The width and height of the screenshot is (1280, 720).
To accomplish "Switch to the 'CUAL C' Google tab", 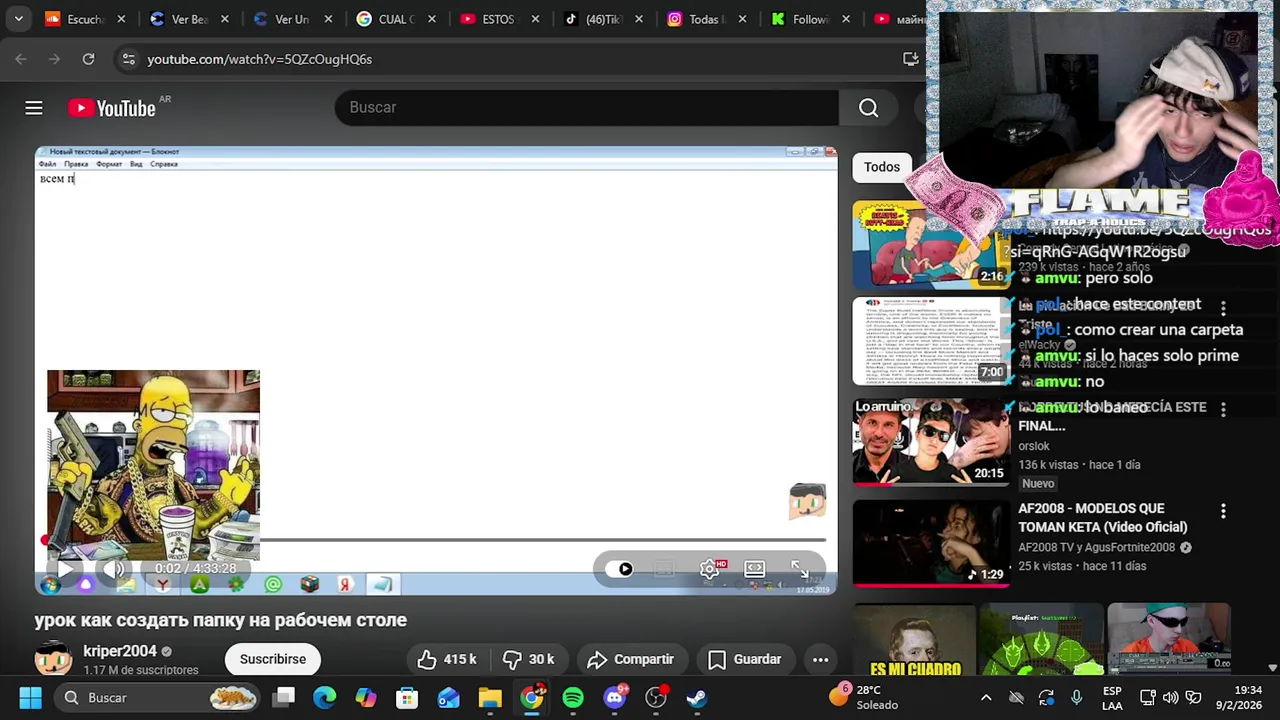I will [396, 19].
